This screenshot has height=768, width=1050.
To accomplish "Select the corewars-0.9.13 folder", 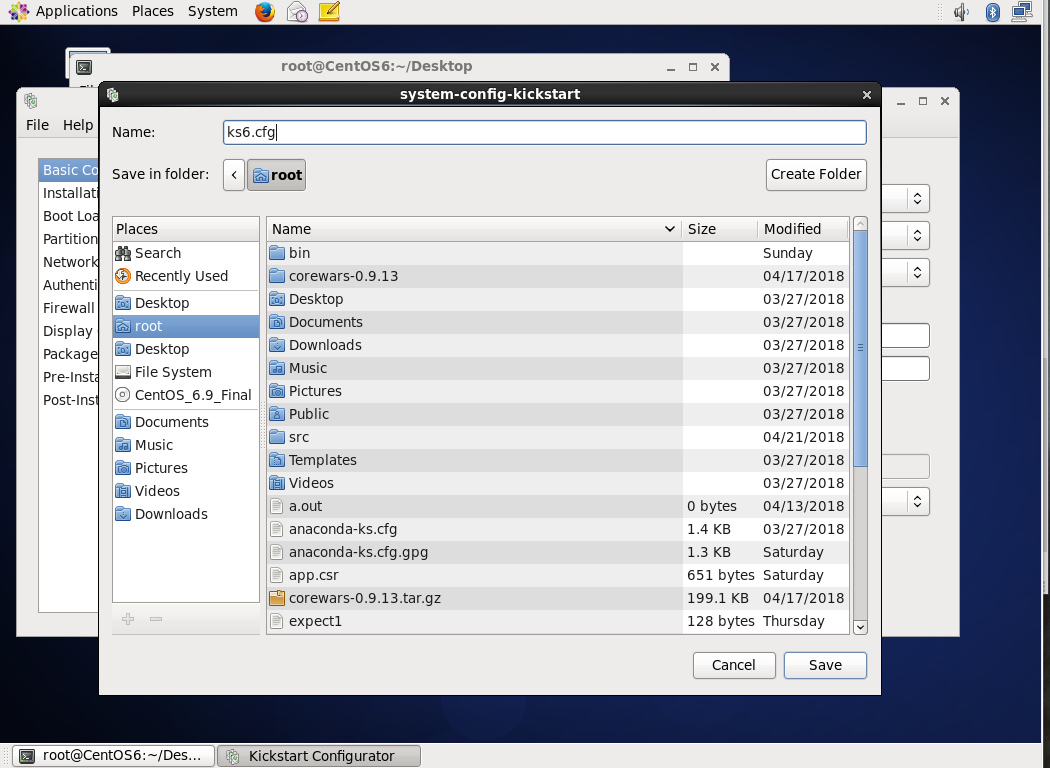I will click(x=557, y=276).
